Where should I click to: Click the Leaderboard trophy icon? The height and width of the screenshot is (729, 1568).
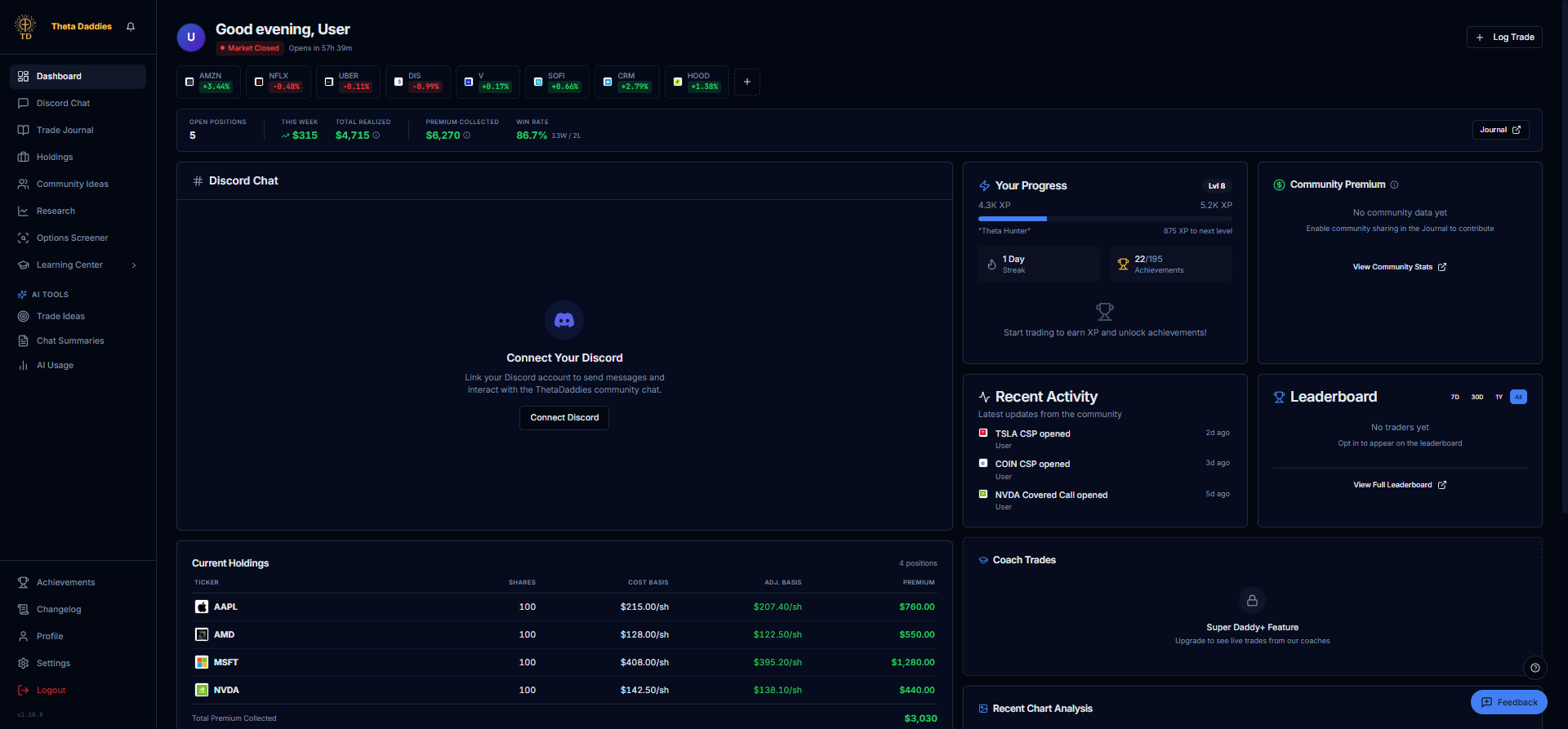point(1279,398)
